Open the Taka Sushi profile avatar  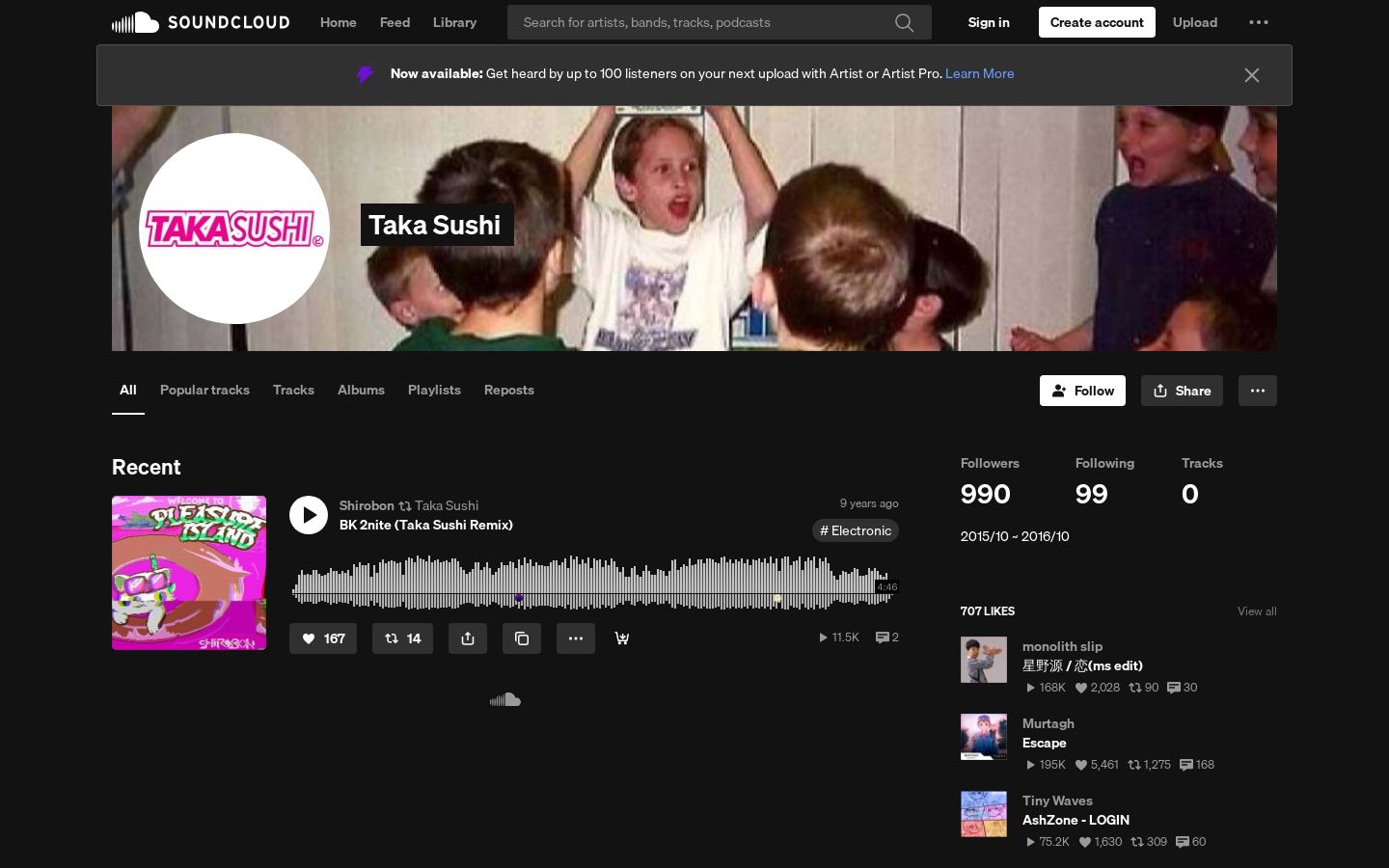pos(234,229)
